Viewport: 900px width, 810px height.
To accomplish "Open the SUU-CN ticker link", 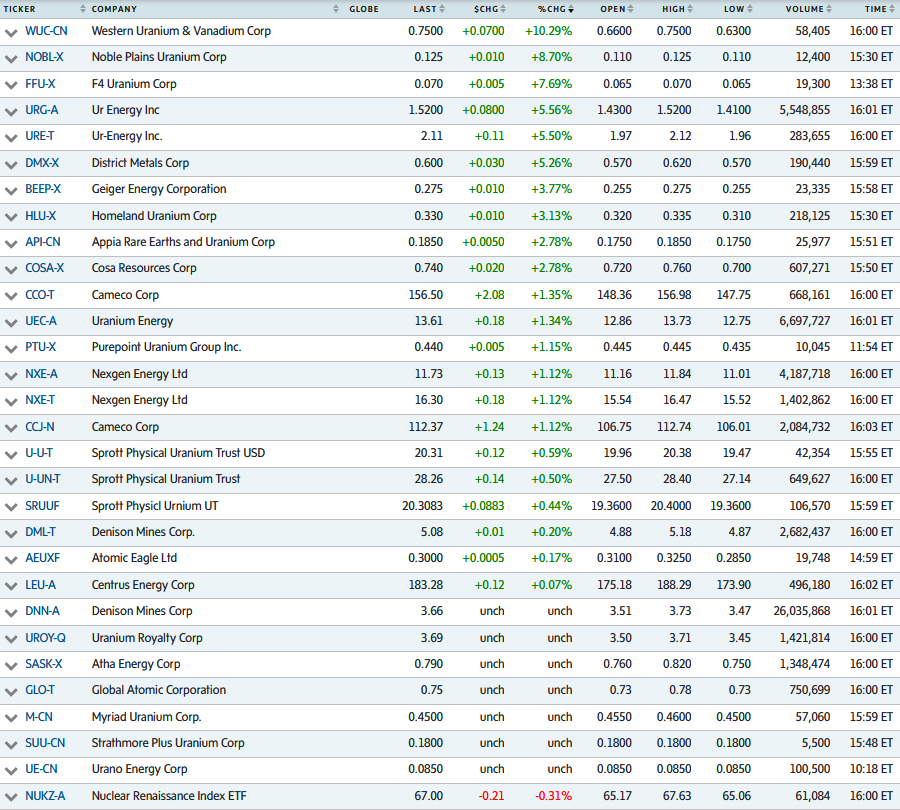I will (x=45, y=743).
